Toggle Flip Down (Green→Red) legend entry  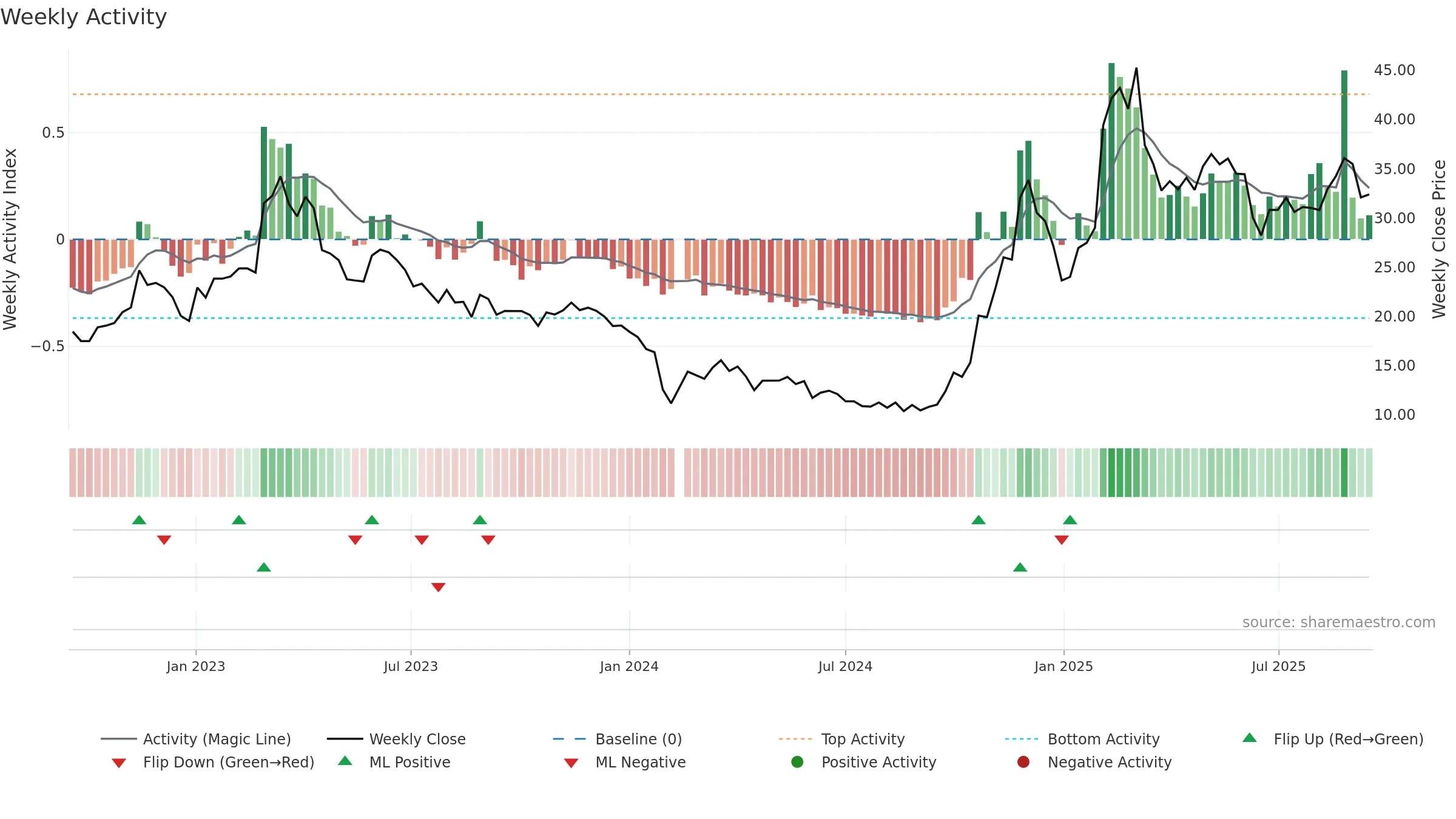click(213, 762)
